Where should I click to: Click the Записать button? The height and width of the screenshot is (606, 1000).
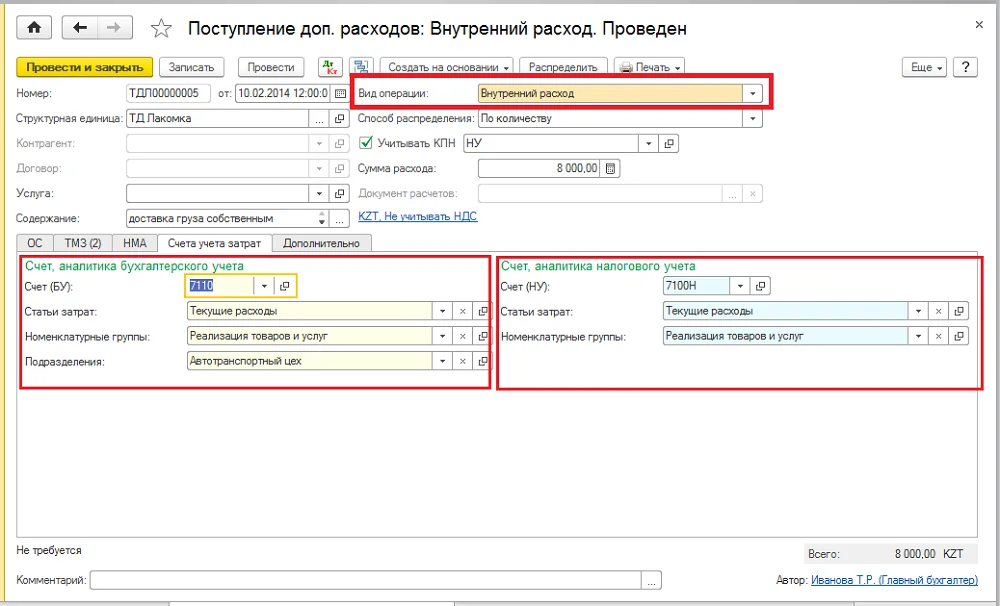(191, 67)
